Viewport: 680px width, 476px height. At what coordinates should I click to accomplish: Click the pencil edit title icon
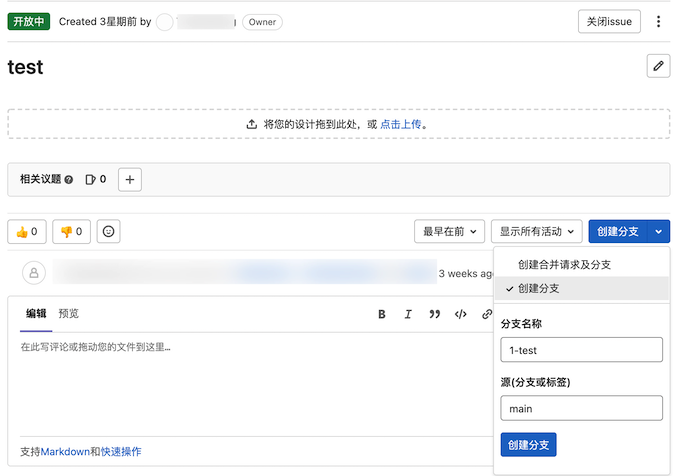(658, 66)
